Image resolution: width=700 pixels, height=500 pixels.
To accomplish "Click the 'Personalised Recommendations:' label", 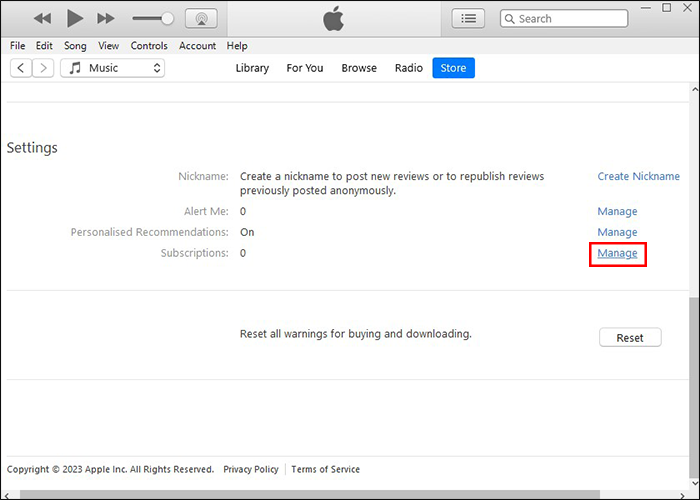I will pos(150,232).
